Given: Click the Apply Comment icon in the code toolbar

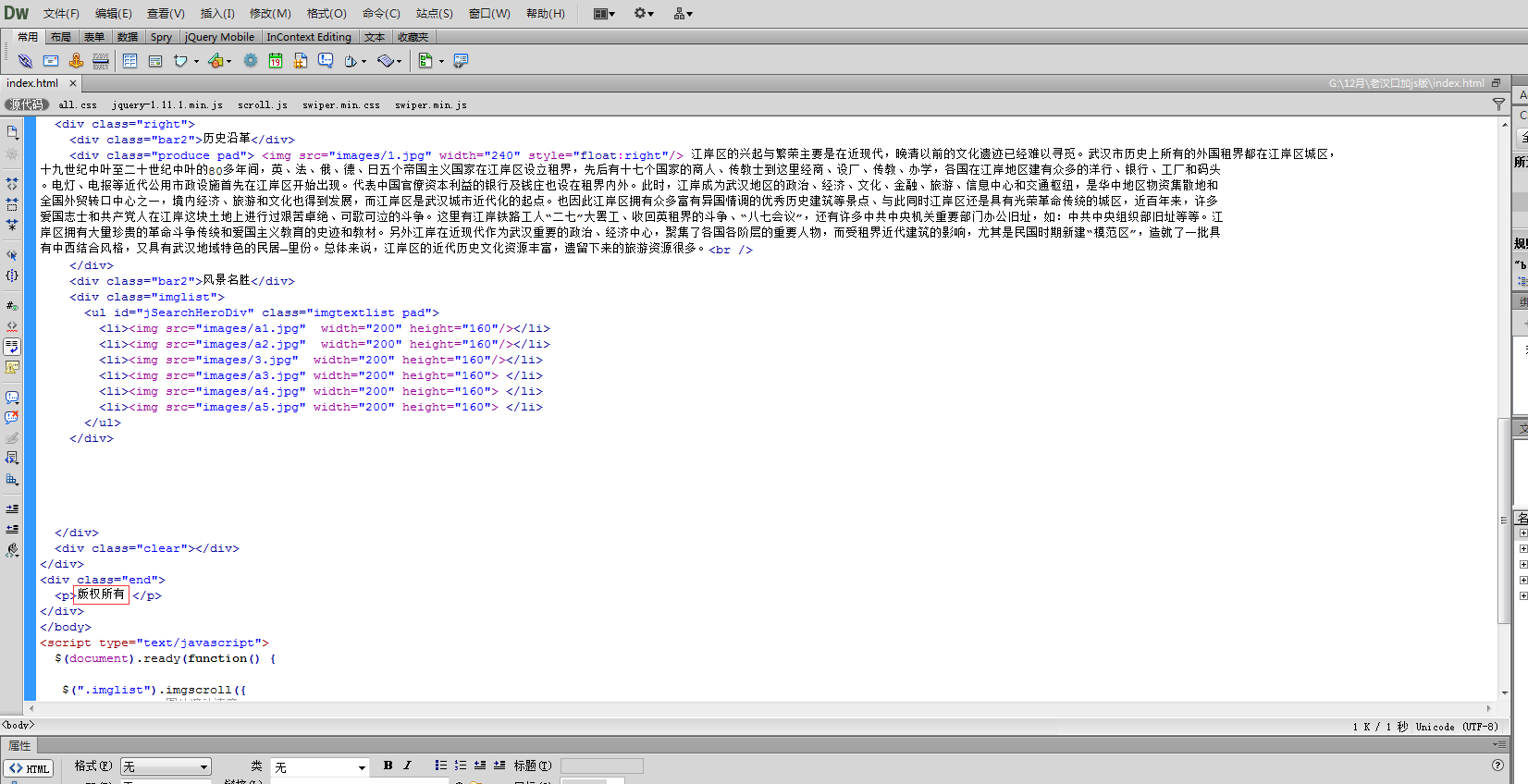Looking at the screenshot, I should 12,398.
